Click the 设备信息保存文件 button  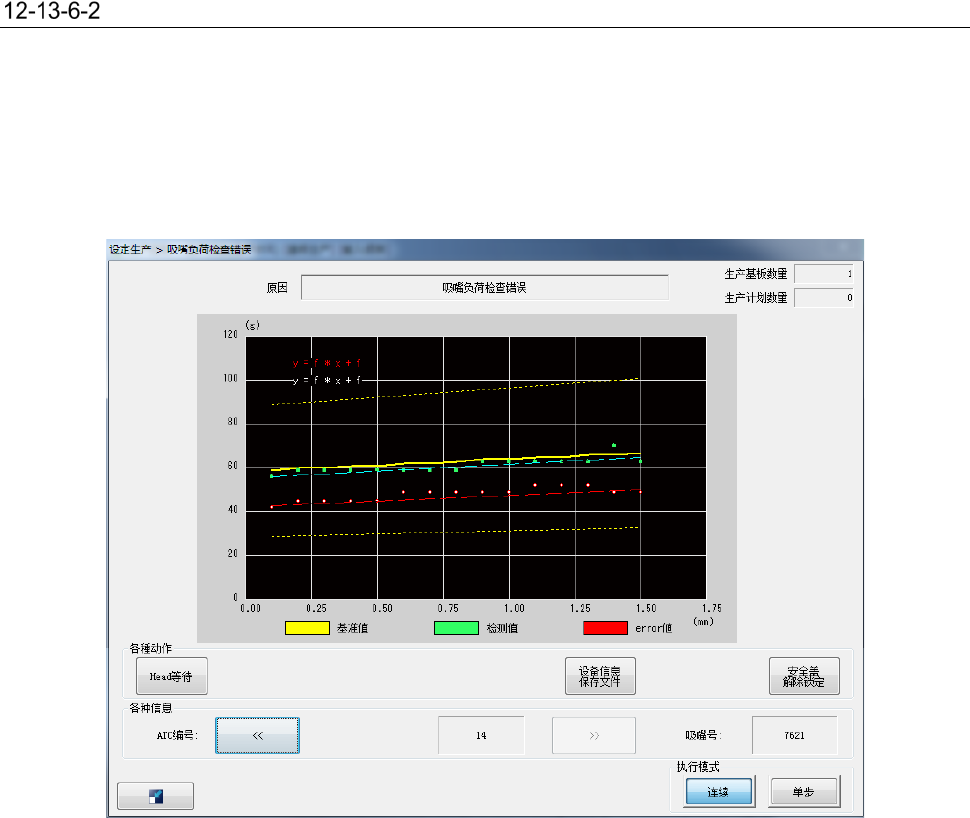point(600,676)
